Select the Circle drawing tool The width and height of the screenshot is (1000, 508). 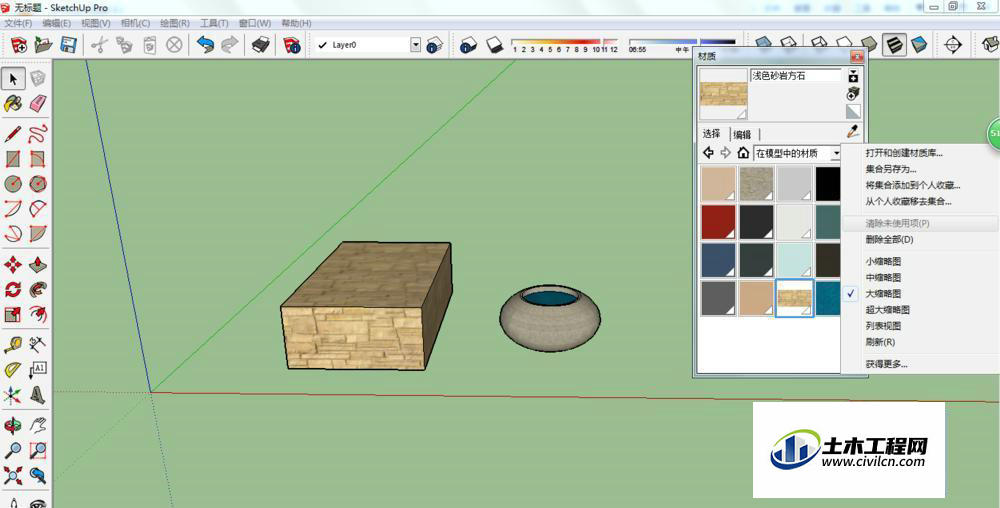(13, 184)
